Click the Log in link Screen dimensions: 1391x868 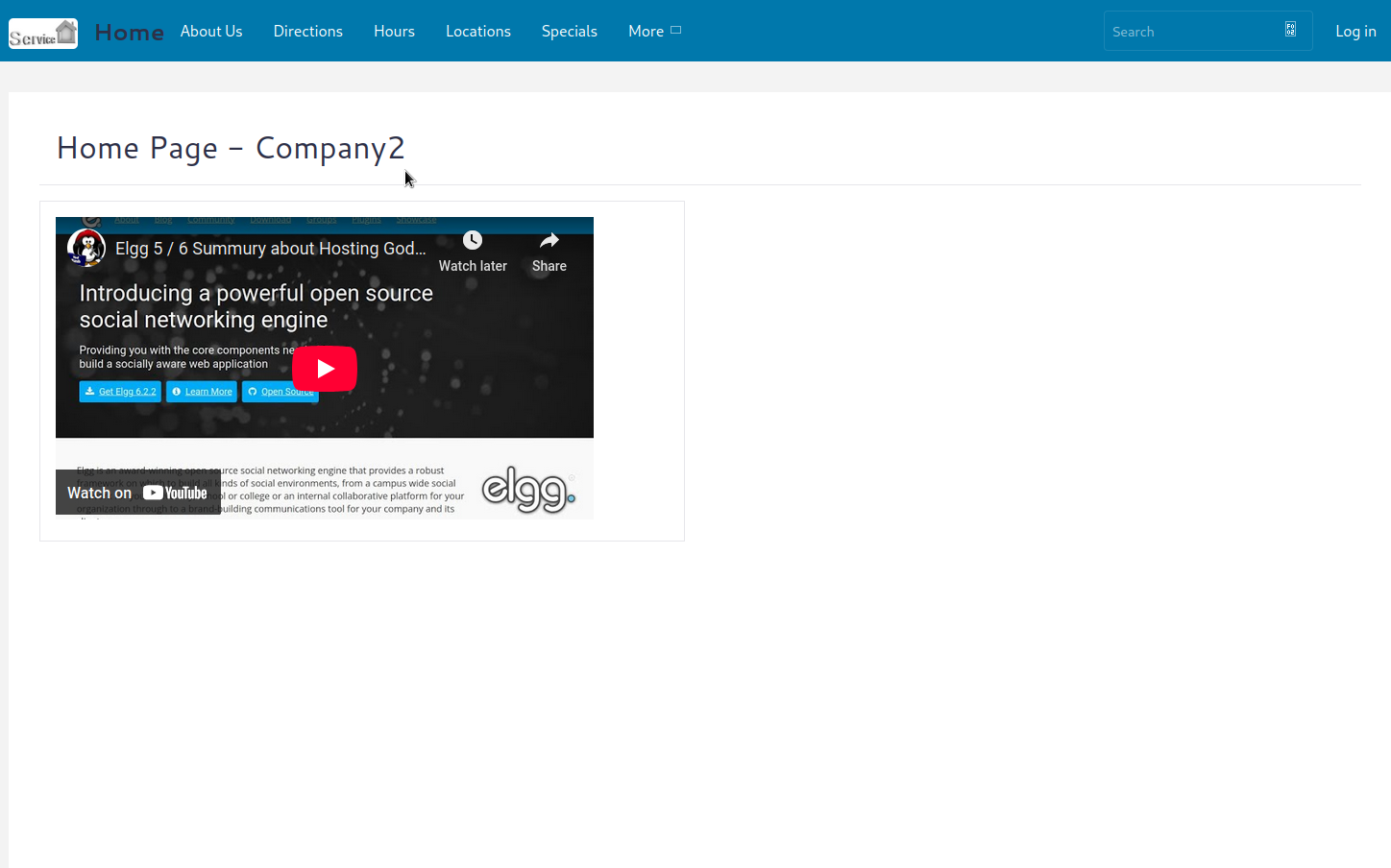(1354, 31)
